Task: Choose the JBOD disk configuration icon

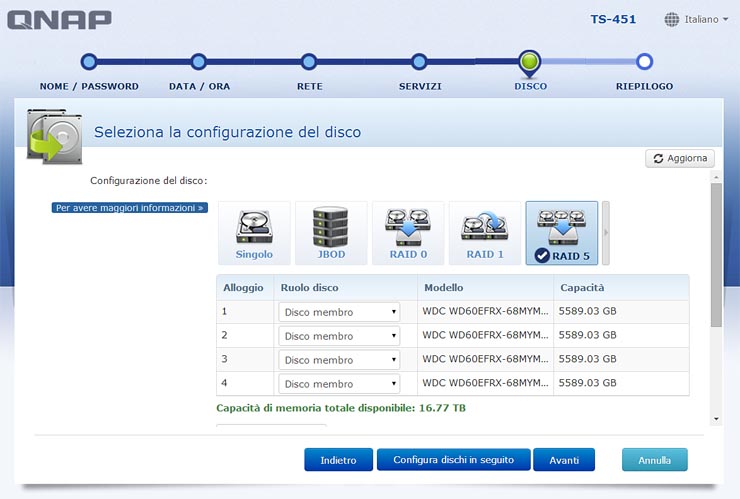Action: [x=331, y=233]
